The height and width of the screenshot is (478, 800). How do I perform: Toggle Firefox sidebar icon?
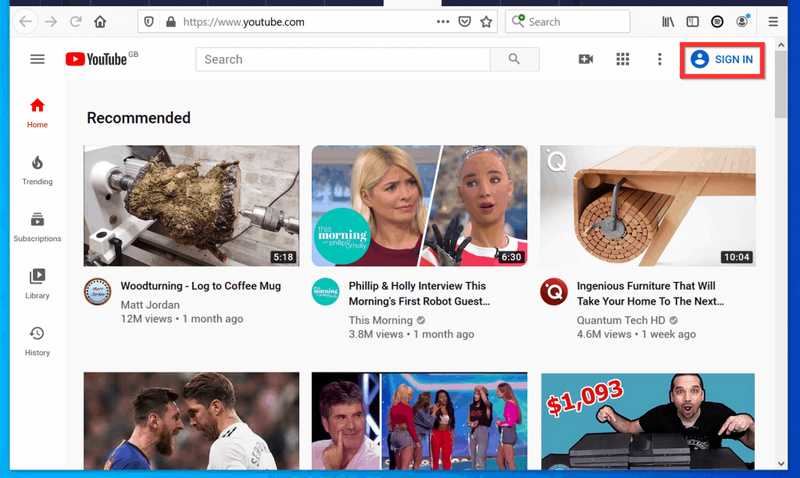[692, 22]
